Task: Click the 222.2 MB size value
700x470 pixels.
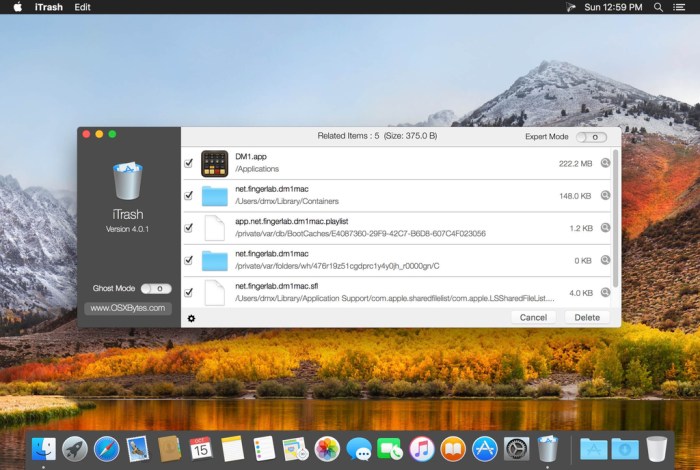Action: 575,164
